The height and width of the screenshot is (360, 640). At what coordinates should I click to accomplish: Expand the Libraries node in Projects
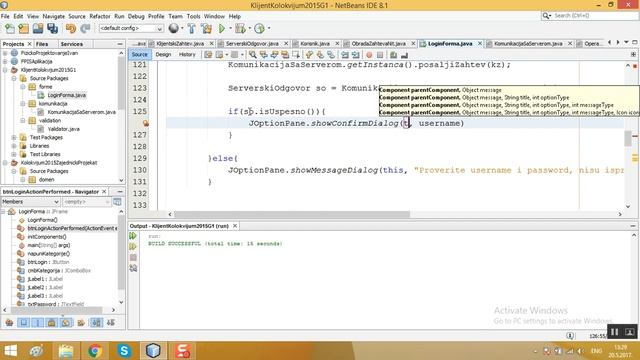click(14, 146)
